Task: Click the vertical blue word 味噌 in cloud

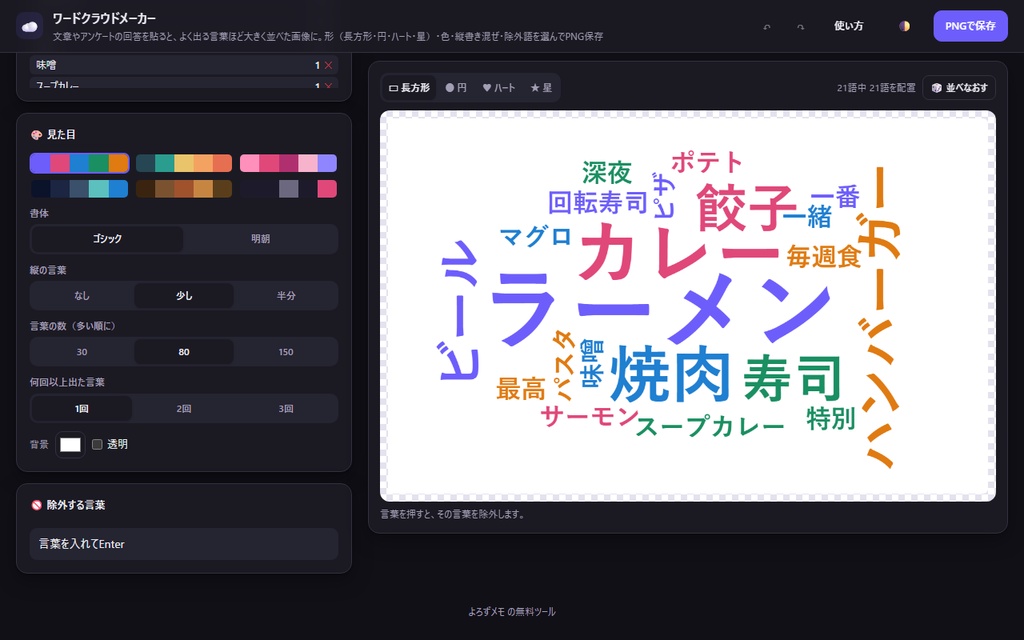Action: [x=593, y=364]
